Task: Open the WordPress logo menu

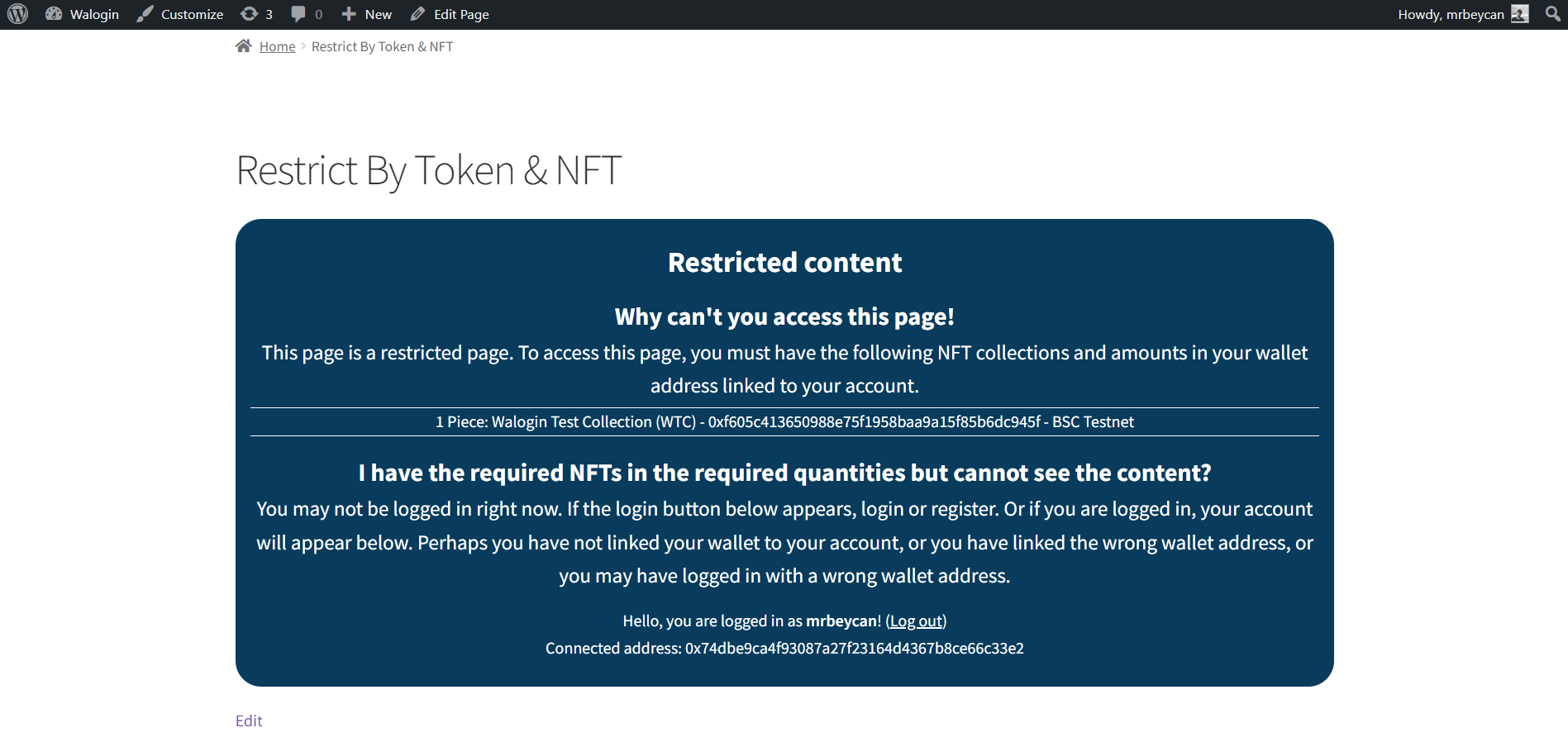Action: (x=17, y=14)
